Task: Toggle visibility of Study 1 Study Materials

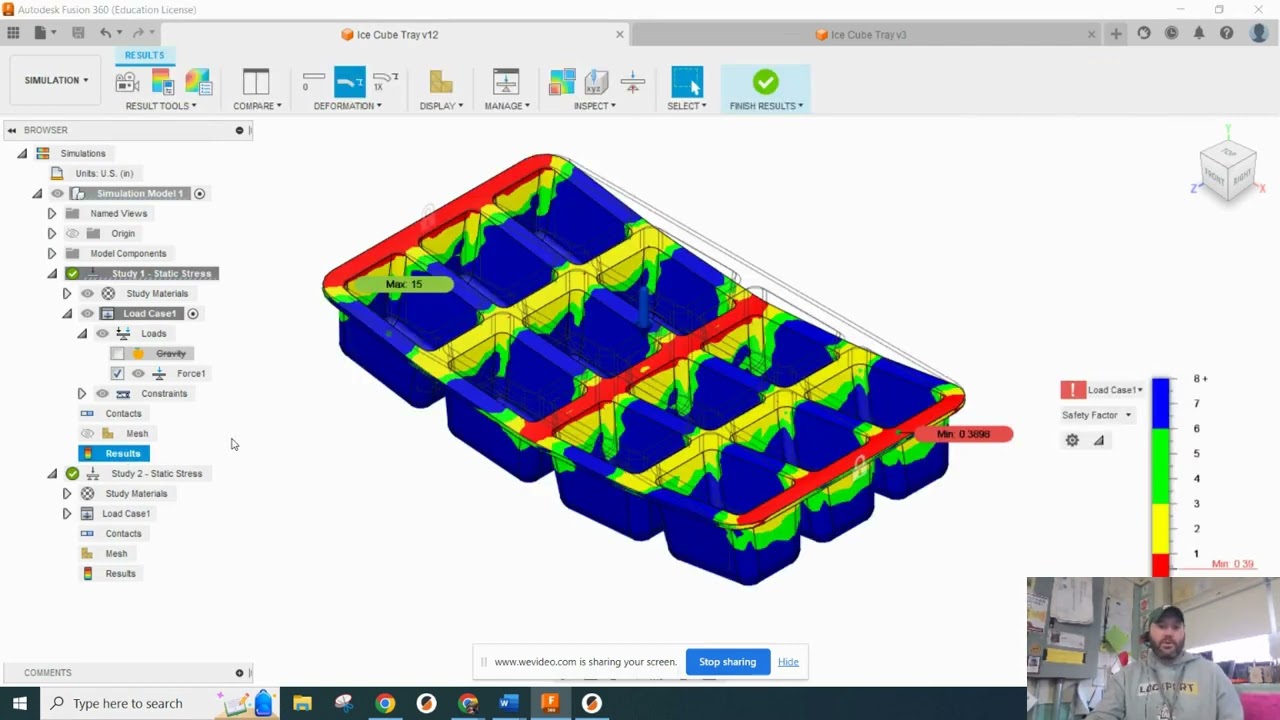Action: point(88,293)
